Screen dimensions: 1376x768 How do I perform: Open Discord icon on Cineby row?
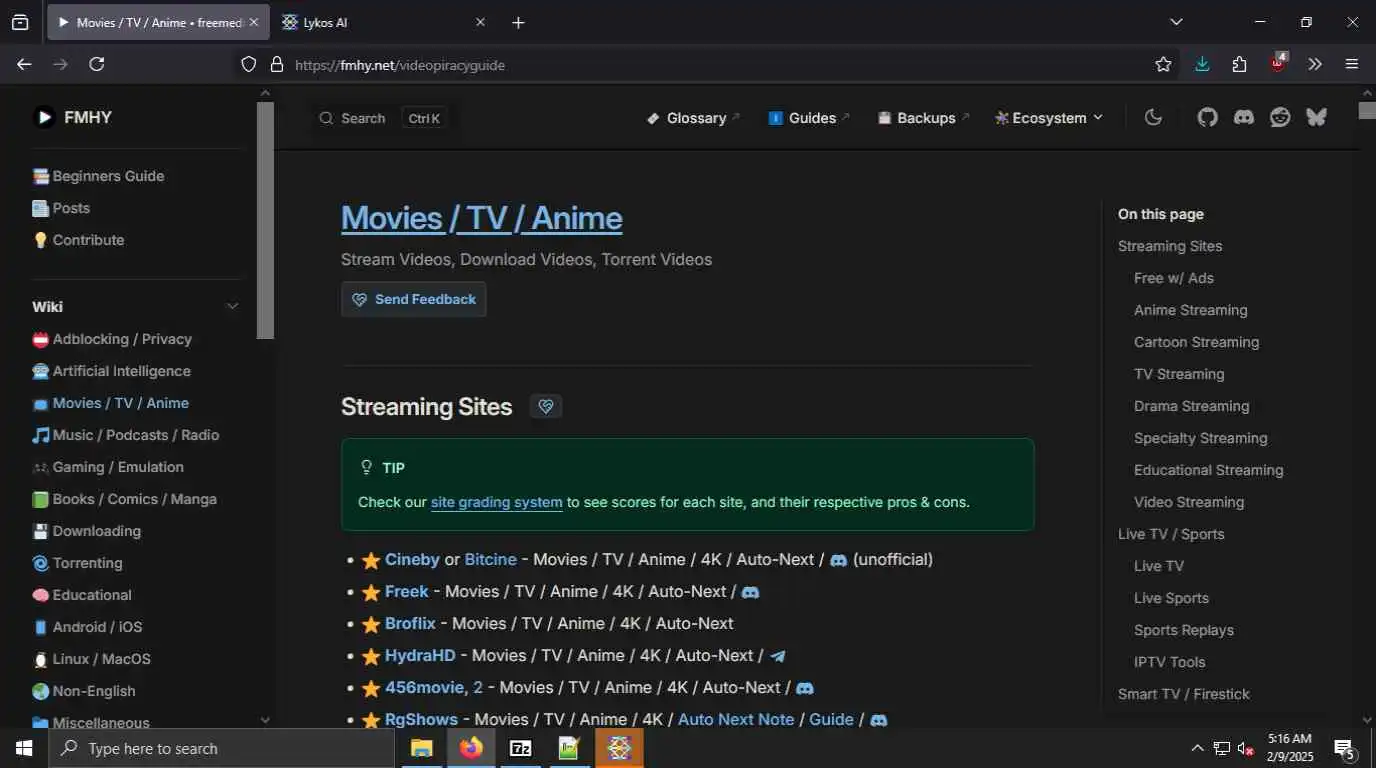click(x=839, y=560)
